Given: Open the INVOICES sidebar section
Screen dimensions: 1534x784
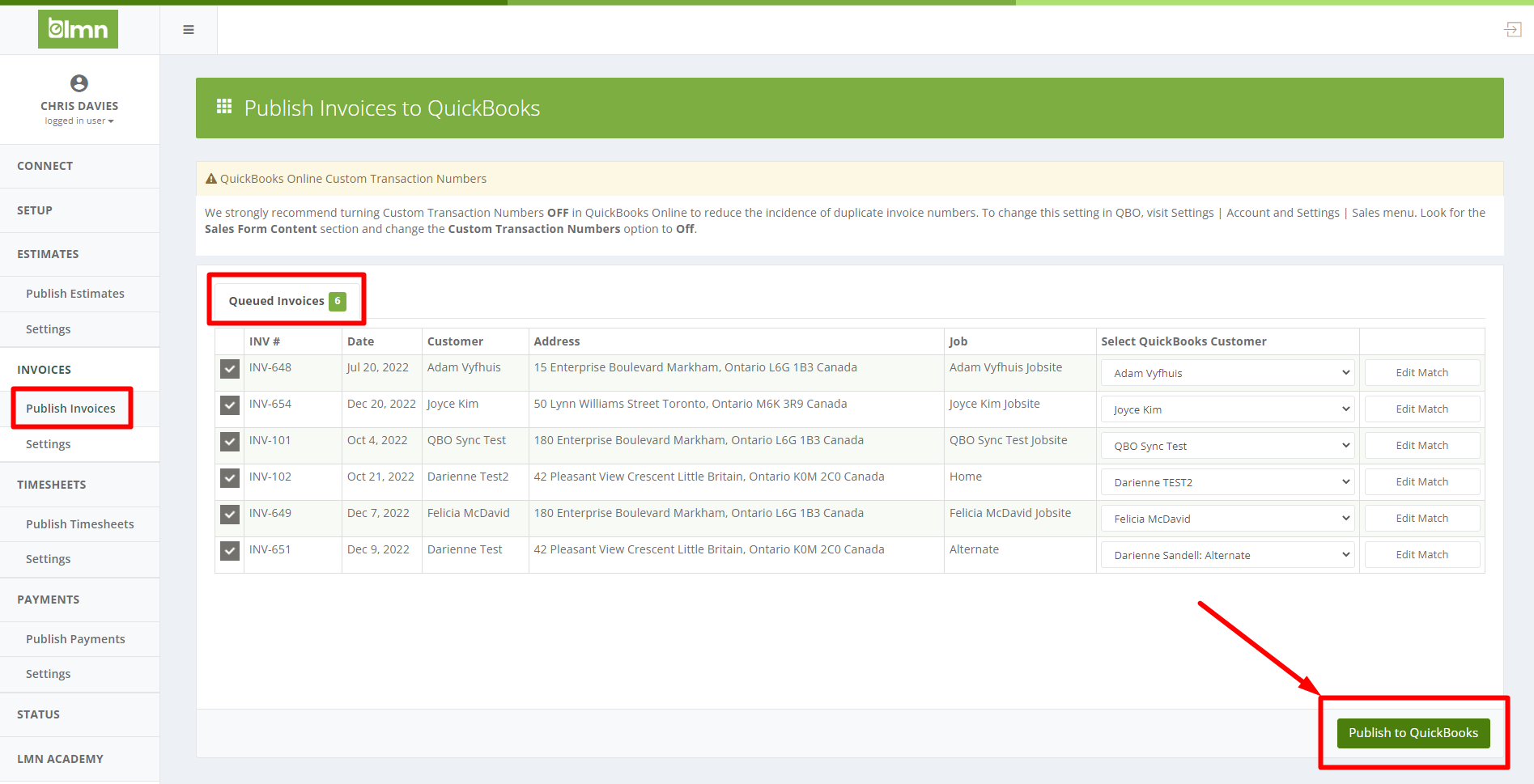Looking at the screenshot, I should [x=79, y=370].
